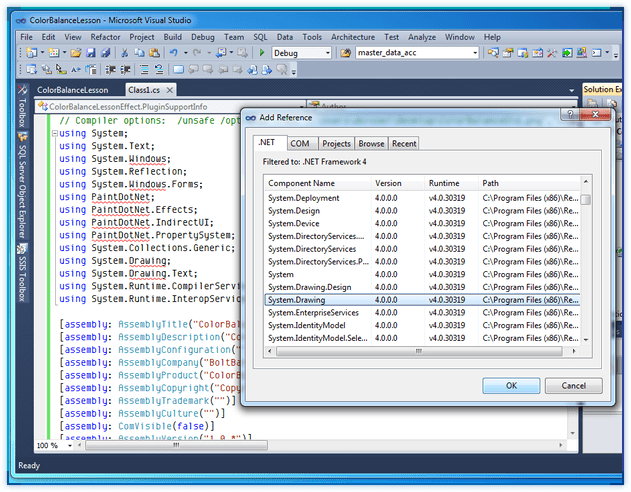Collapse the using directives outline block

(x=54, y=133)
